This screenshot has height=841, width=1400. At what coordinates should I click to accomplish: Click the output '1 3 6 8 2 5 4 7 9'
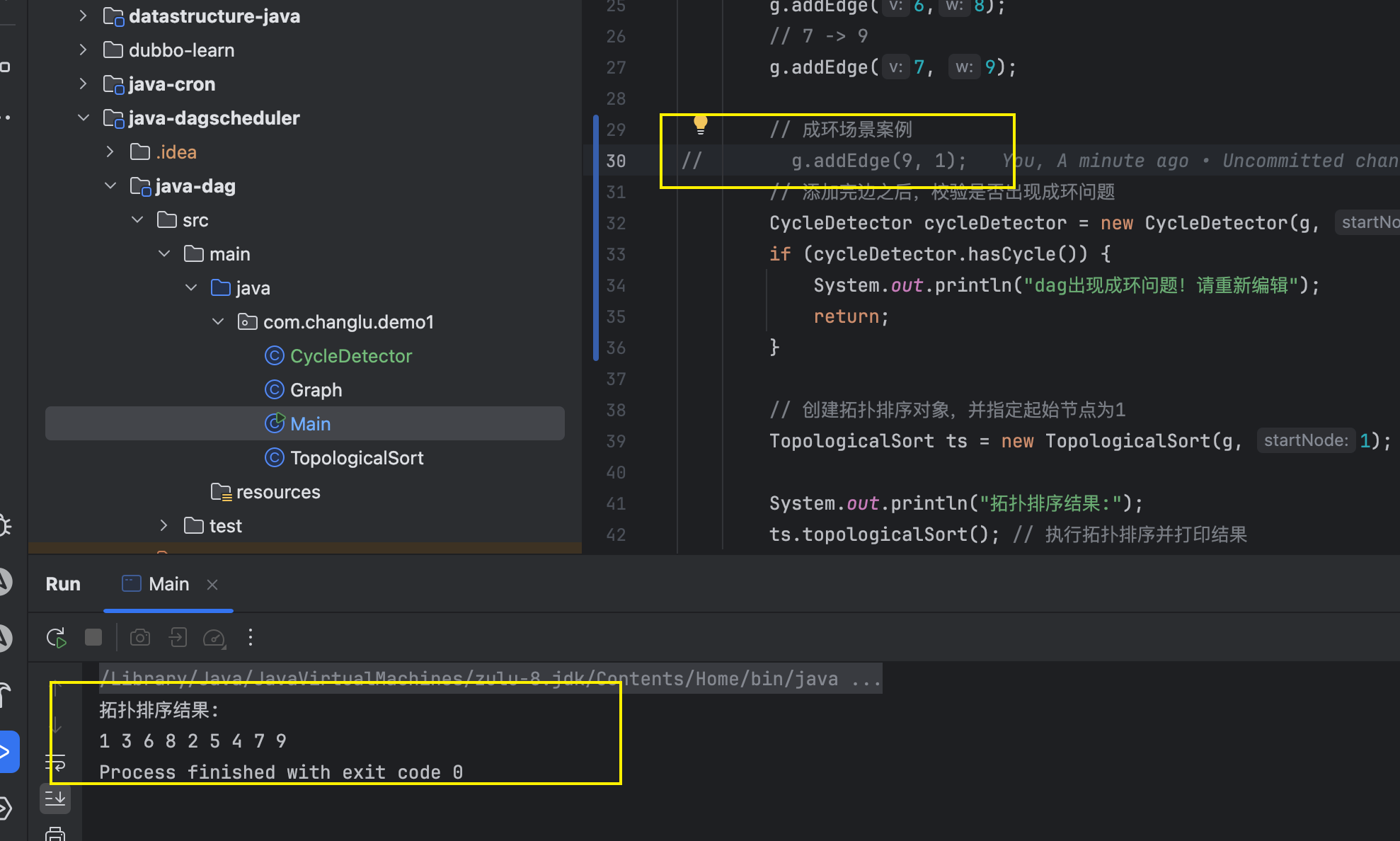[x=193, y=741]
